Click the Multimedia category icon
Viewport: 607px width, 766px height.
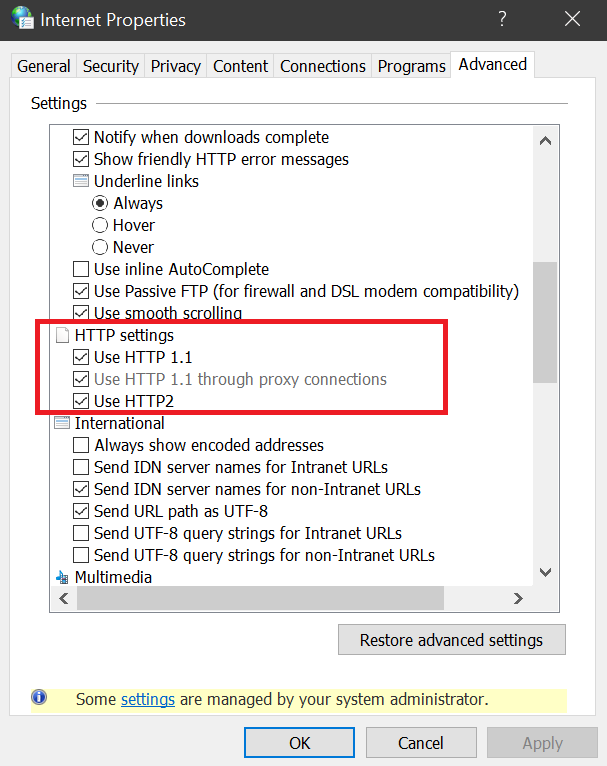click(x=62, y=577)
